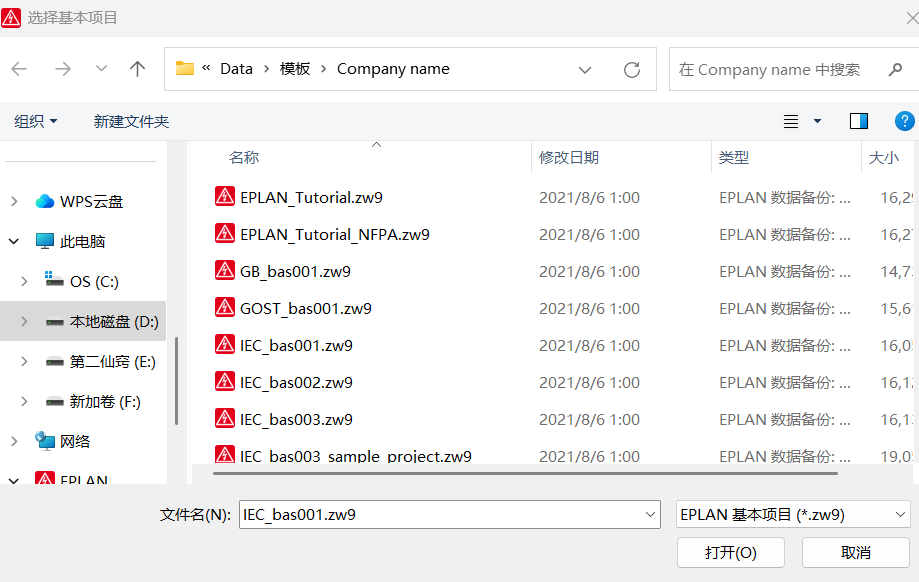This screenshot has width=919, height=582.
Task: Click the Forward navigation arrow
Action: (x=62, y=69)
